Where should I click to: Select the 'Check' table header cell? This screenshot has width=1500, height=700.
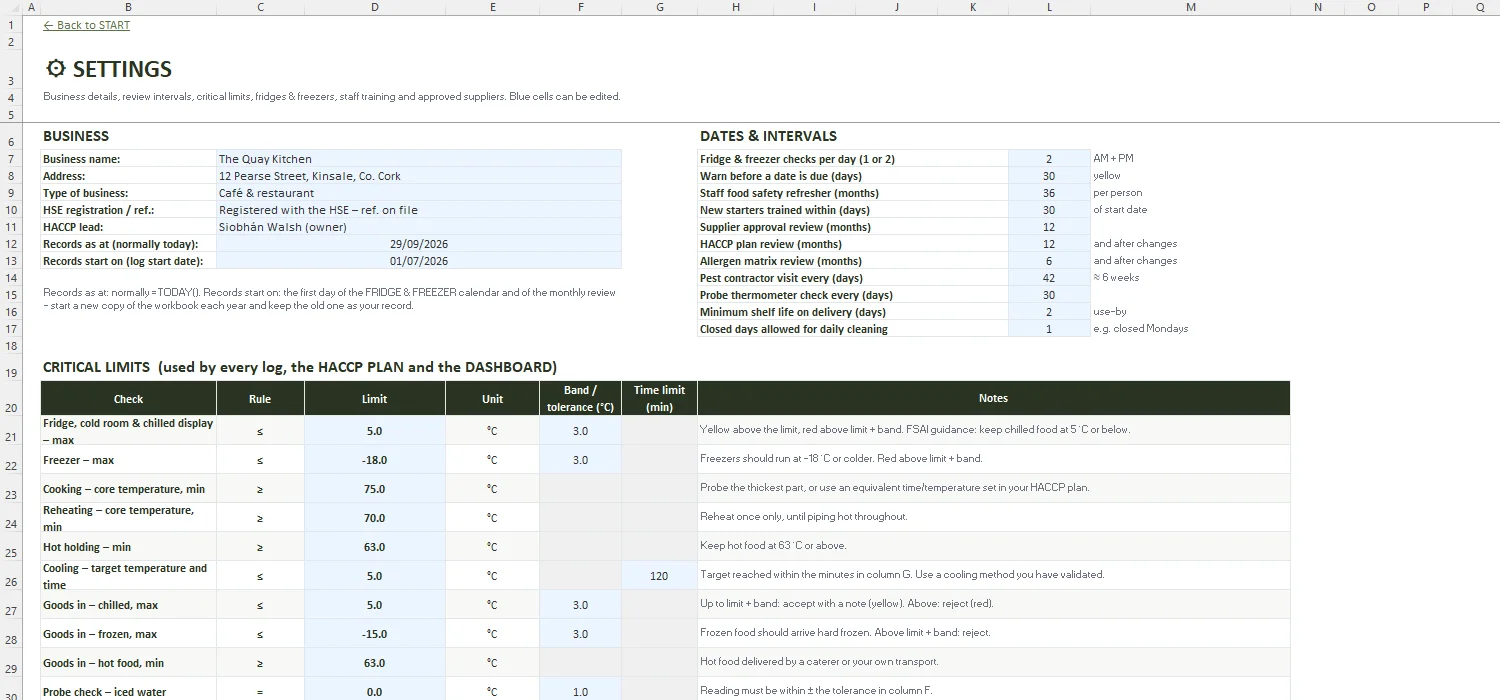[128, 398]
